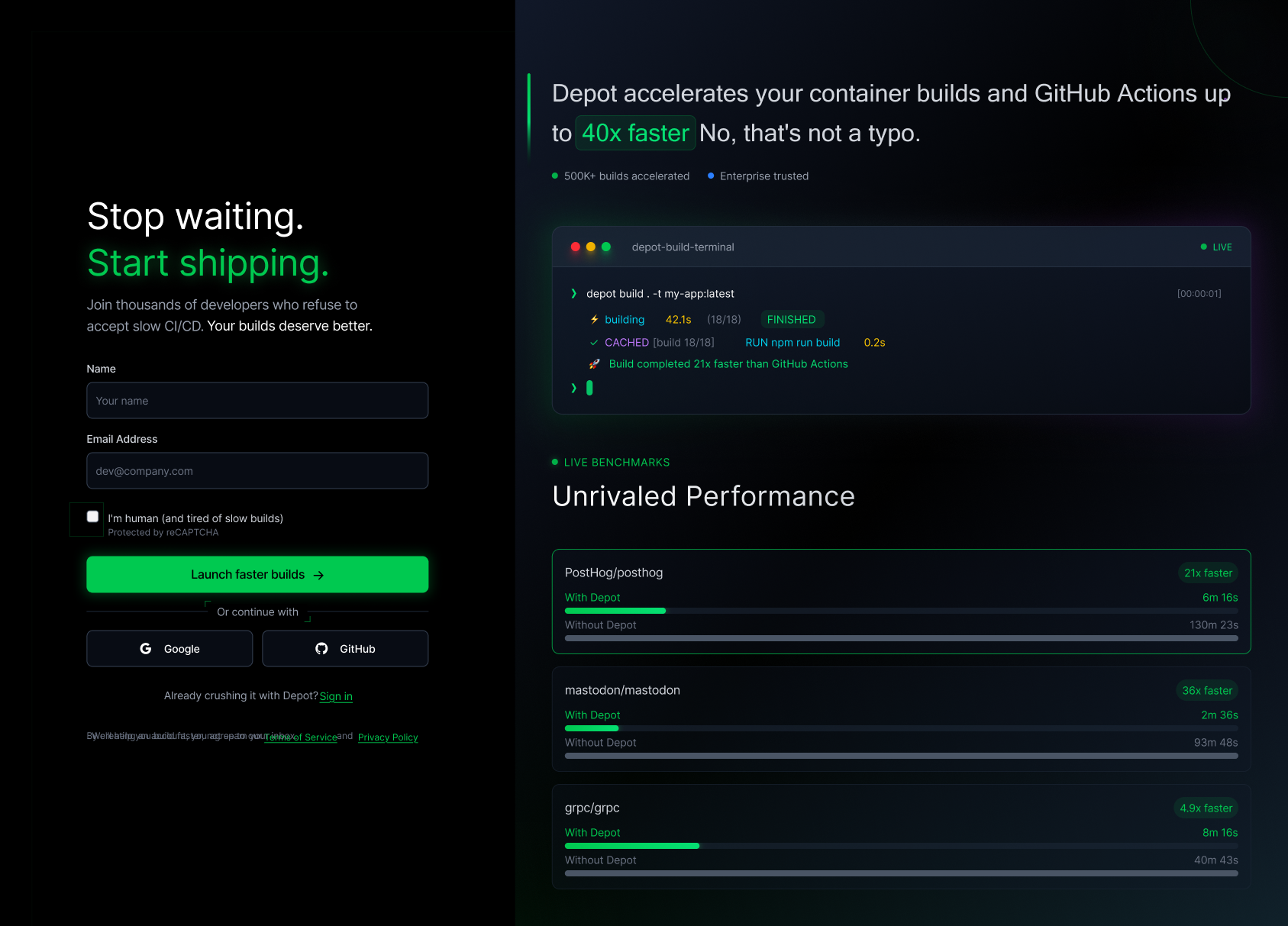Open the Privacy Policy link
The height and width of the screenshot is (926, 1288).
click(x=388, y=737)
